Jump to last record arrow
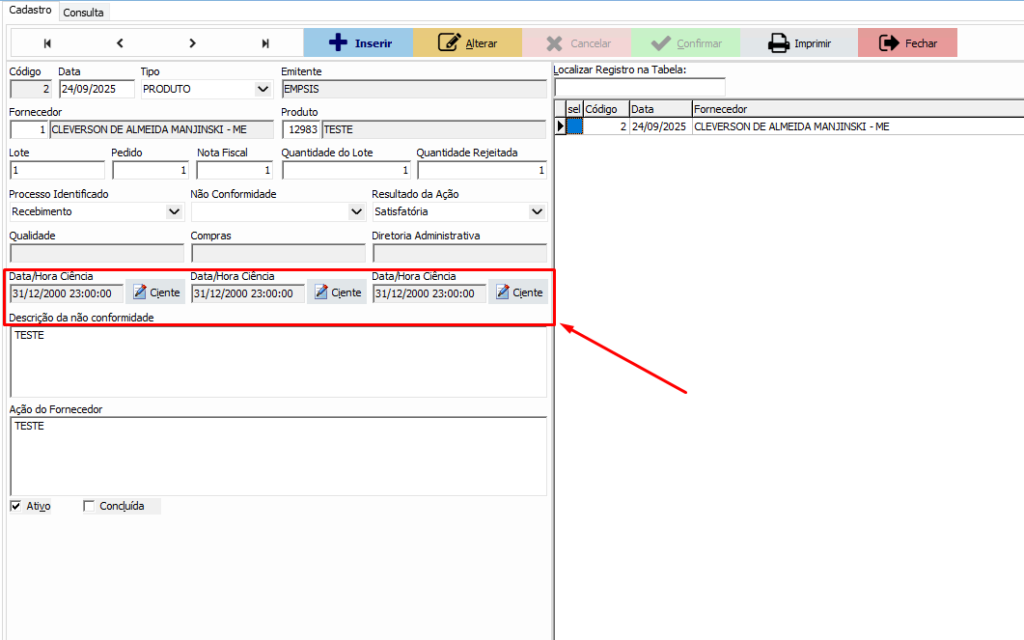 coord(265,43)
